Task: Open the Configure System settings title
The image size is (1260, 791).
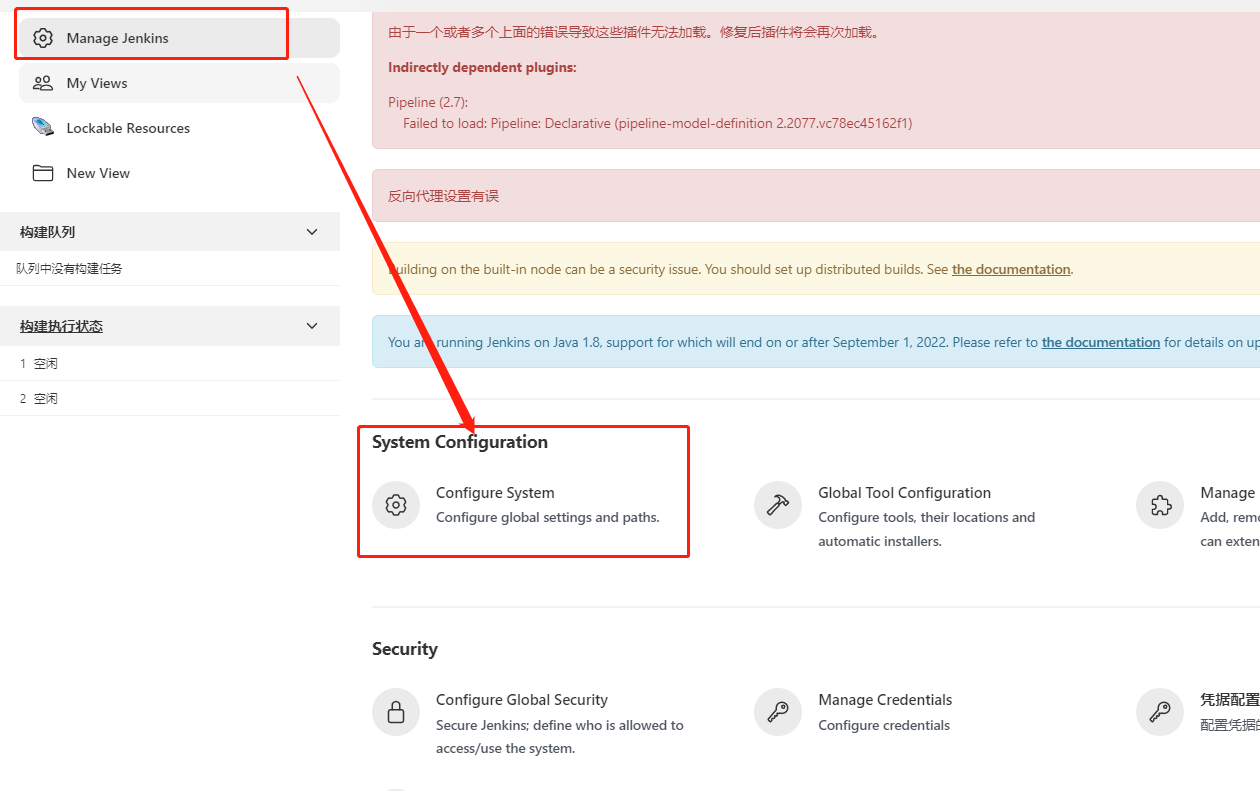Action: 495,493
